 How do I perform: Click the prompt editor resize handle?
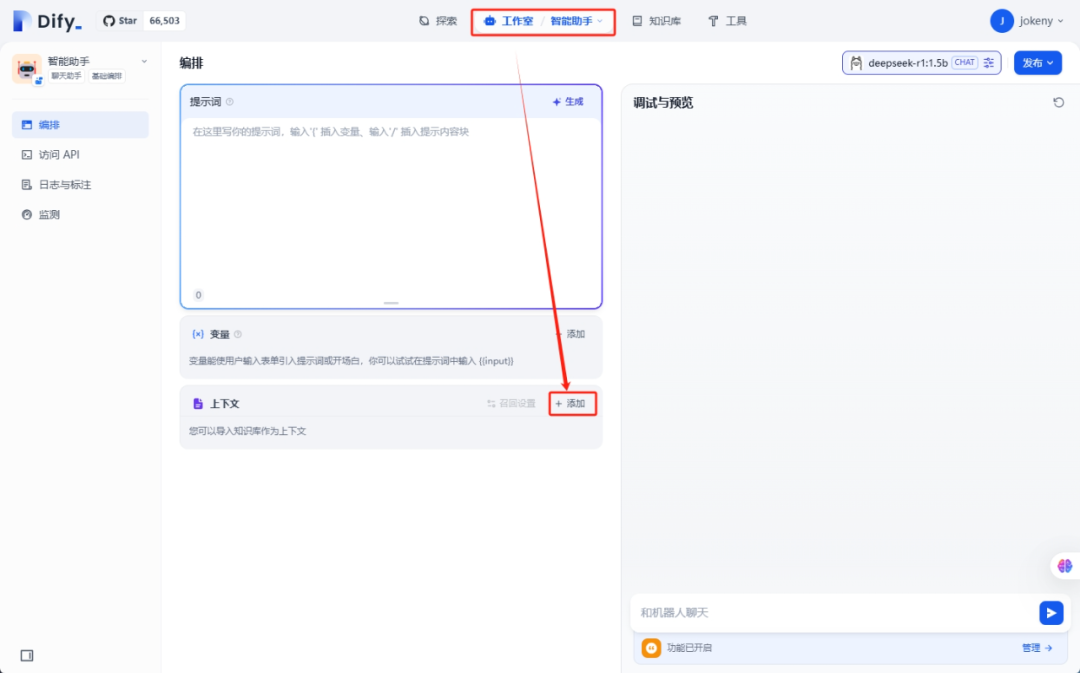[391, 303]
